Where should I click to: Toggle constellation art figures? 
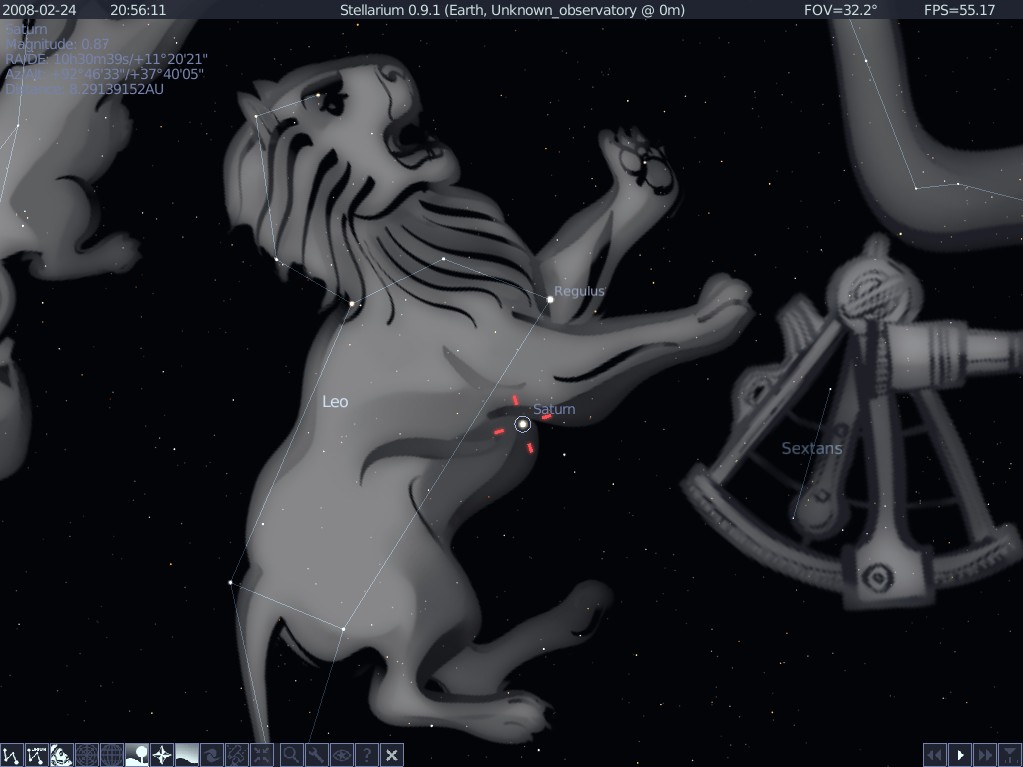62,755
